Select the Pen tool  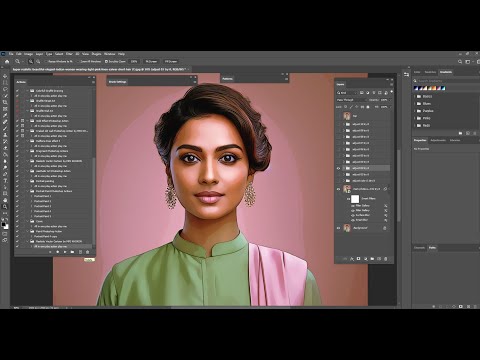point(5,174)
